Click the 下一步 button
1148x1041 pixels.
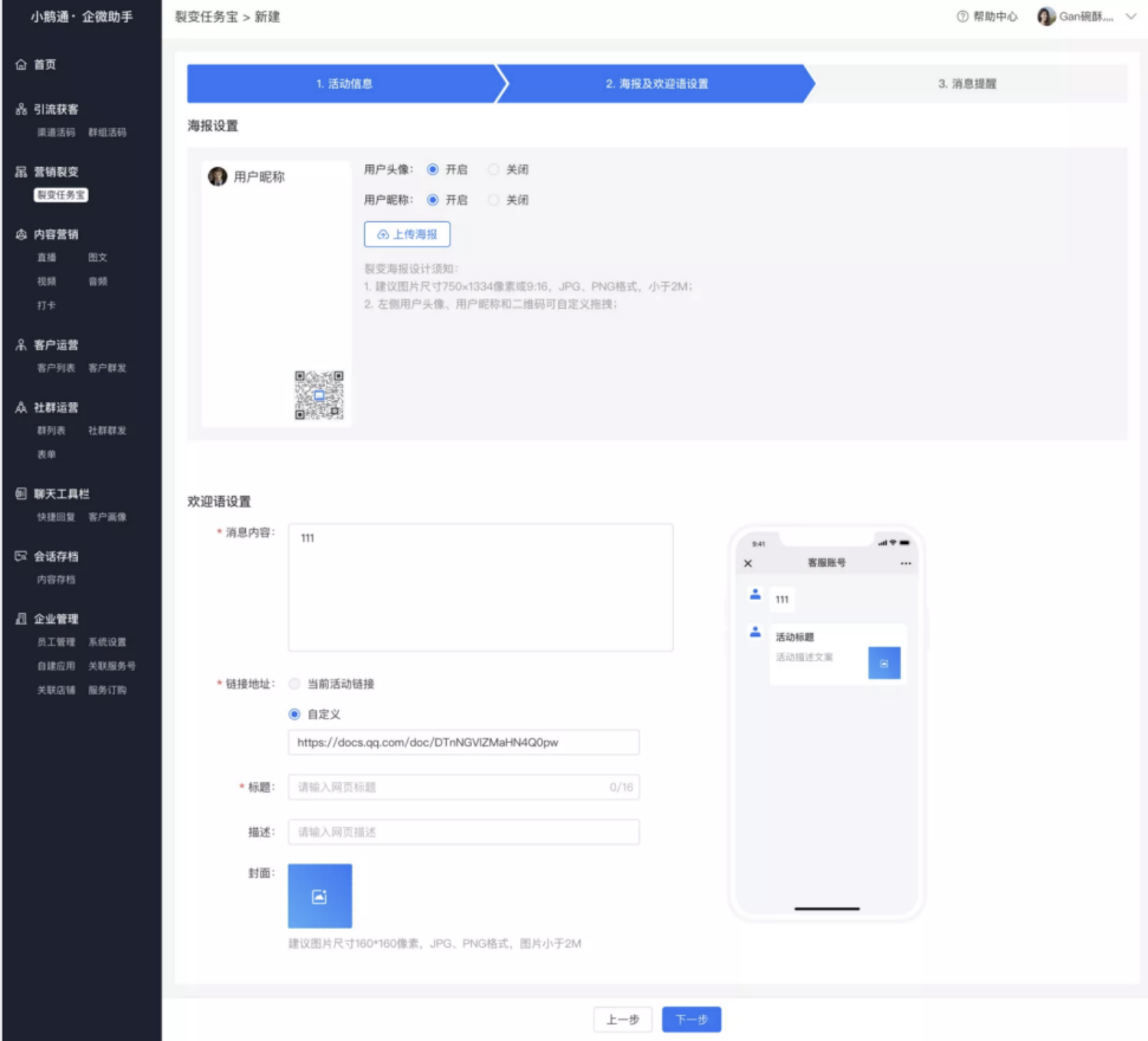(692, 1019)
